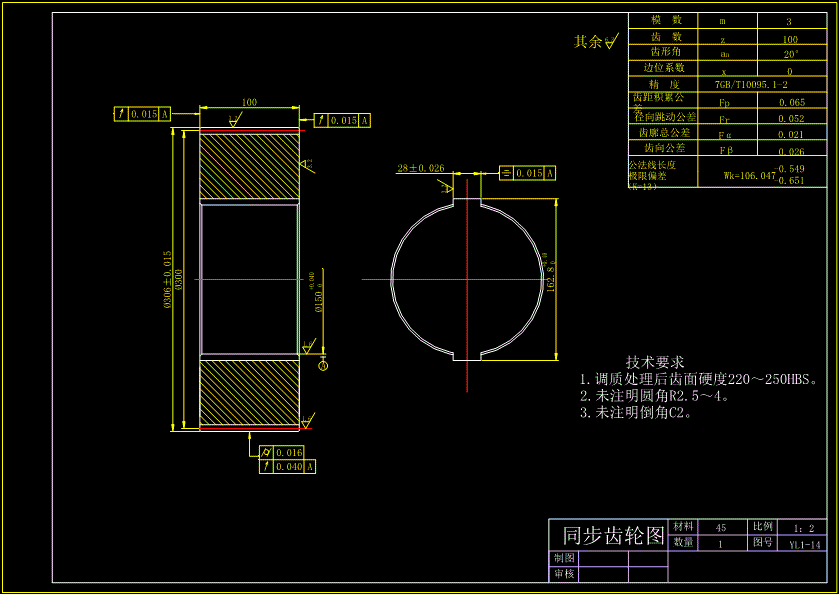Image resolution: width=839 pixels, height=594 pixels.
Task: Click the 齿向公差 cell
Action: [665, 147]
